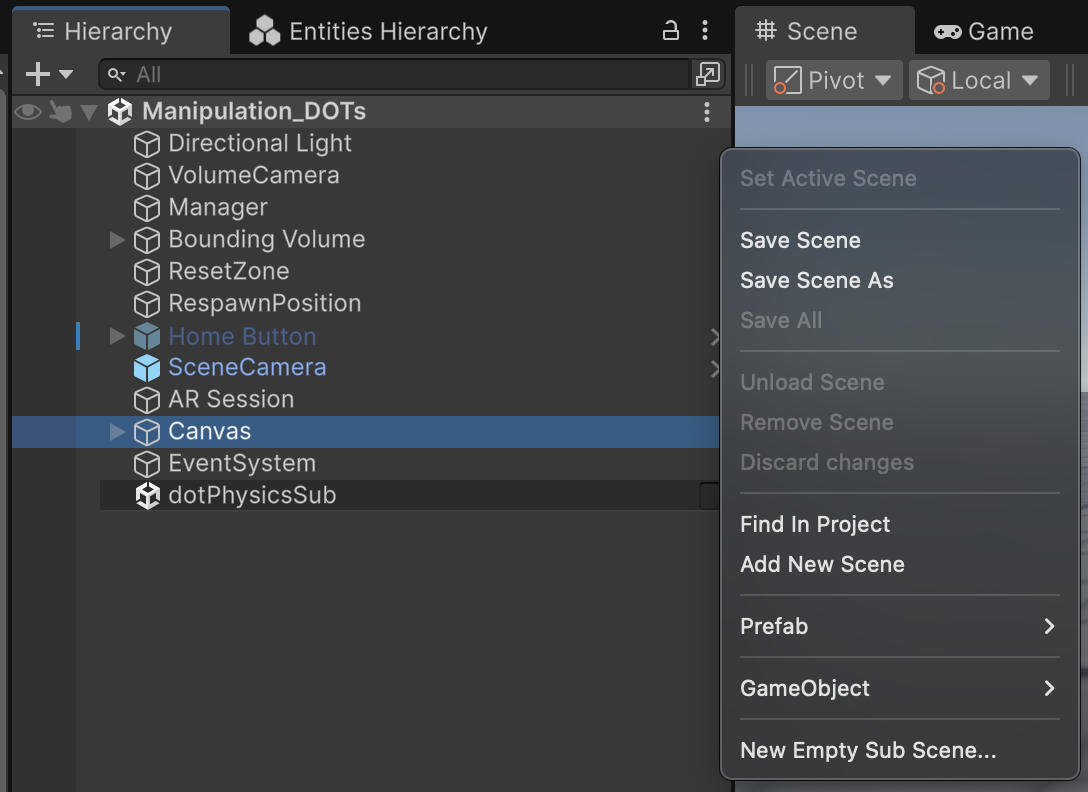Click the Entities Hierarchy window icon
Viewport: 1088px width, 792px height.
click(264, 30)
